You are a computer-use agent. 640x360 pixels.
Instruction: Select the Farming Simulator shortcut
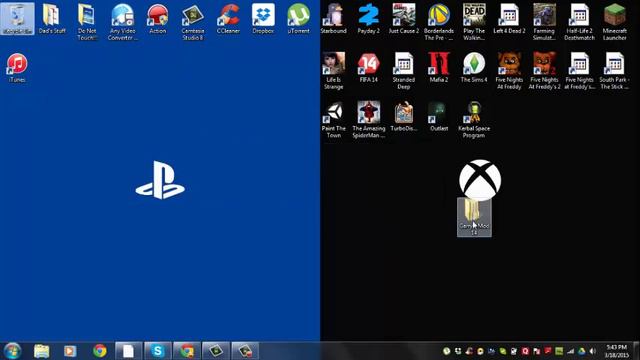point(544,22)
